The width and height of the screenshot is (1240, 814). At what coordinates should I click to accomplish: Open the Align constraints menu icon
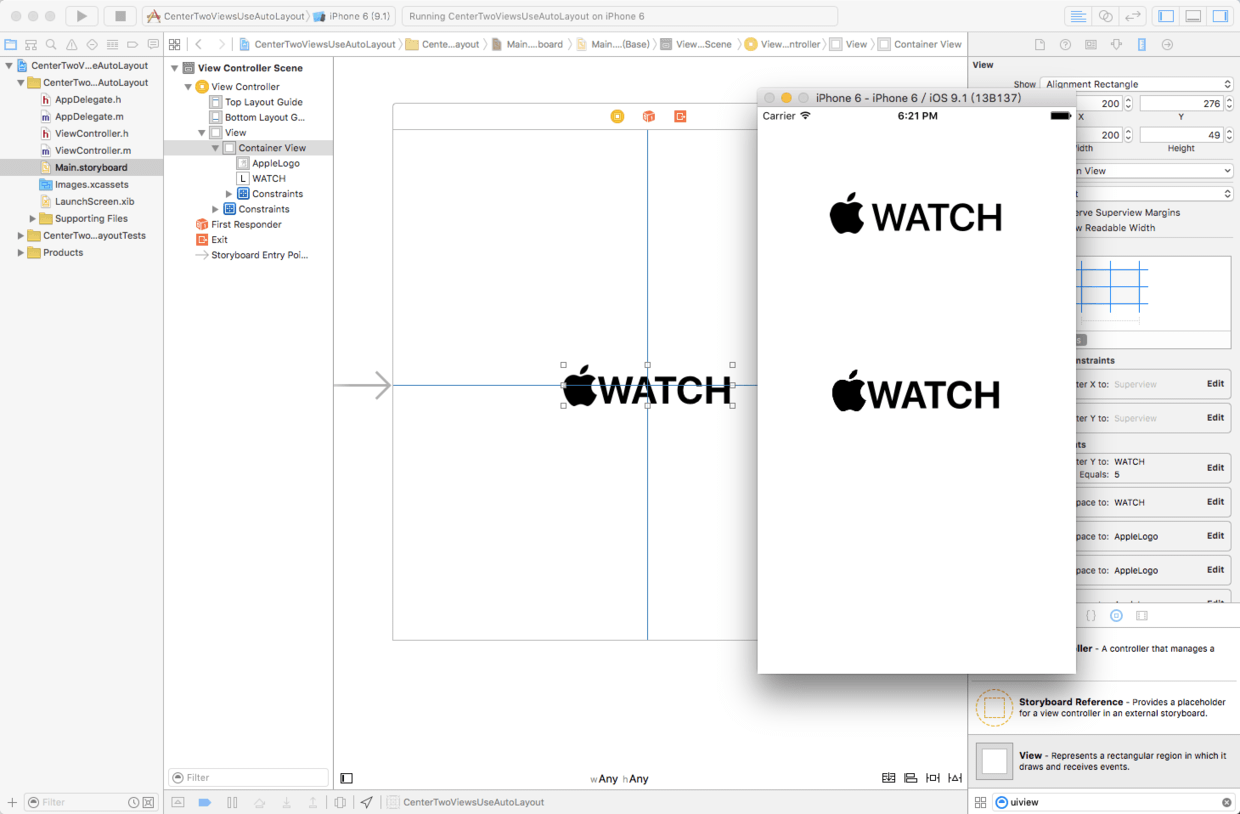pyautogui.click(x=910, y=778)
